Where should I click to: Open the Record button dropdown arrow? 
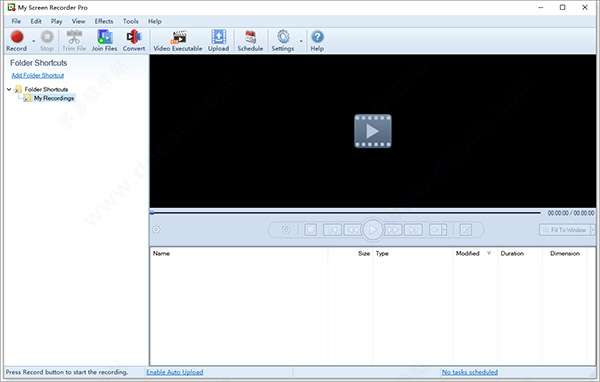pyautogui.click(x=34, y=41)
